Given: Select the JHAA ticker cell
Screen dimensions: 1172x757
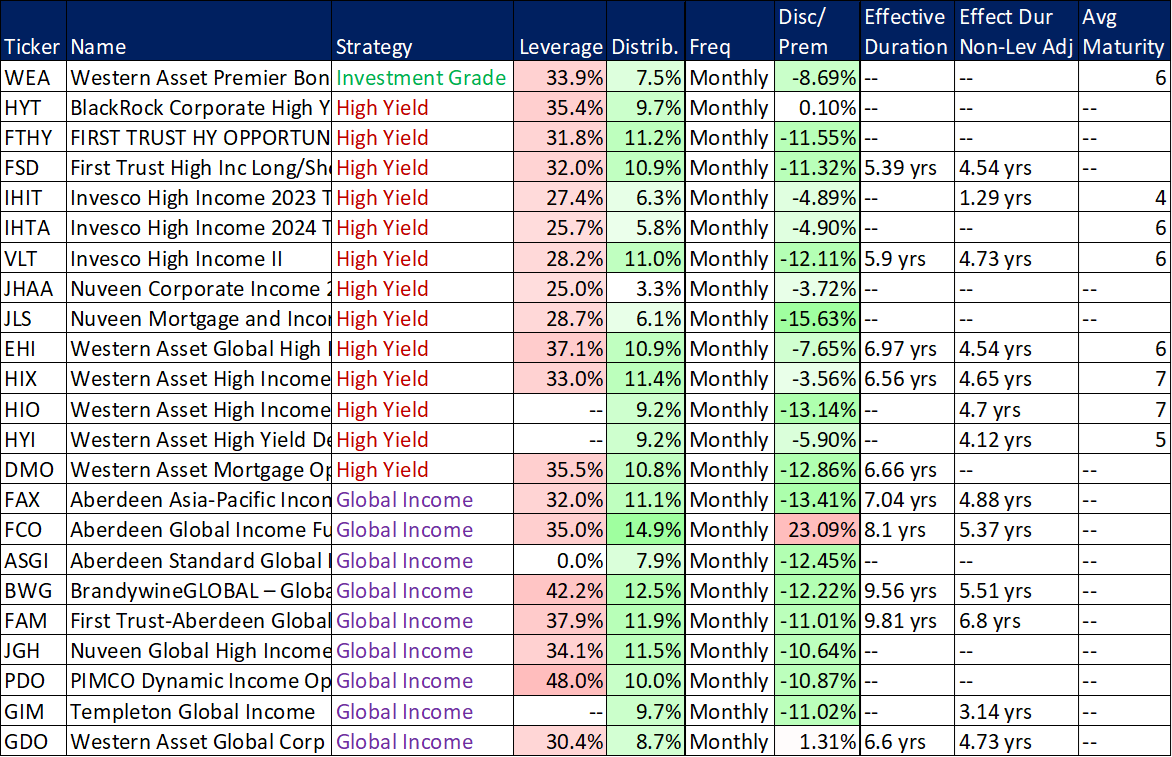Looking at the screenshot, I should 33,288.
